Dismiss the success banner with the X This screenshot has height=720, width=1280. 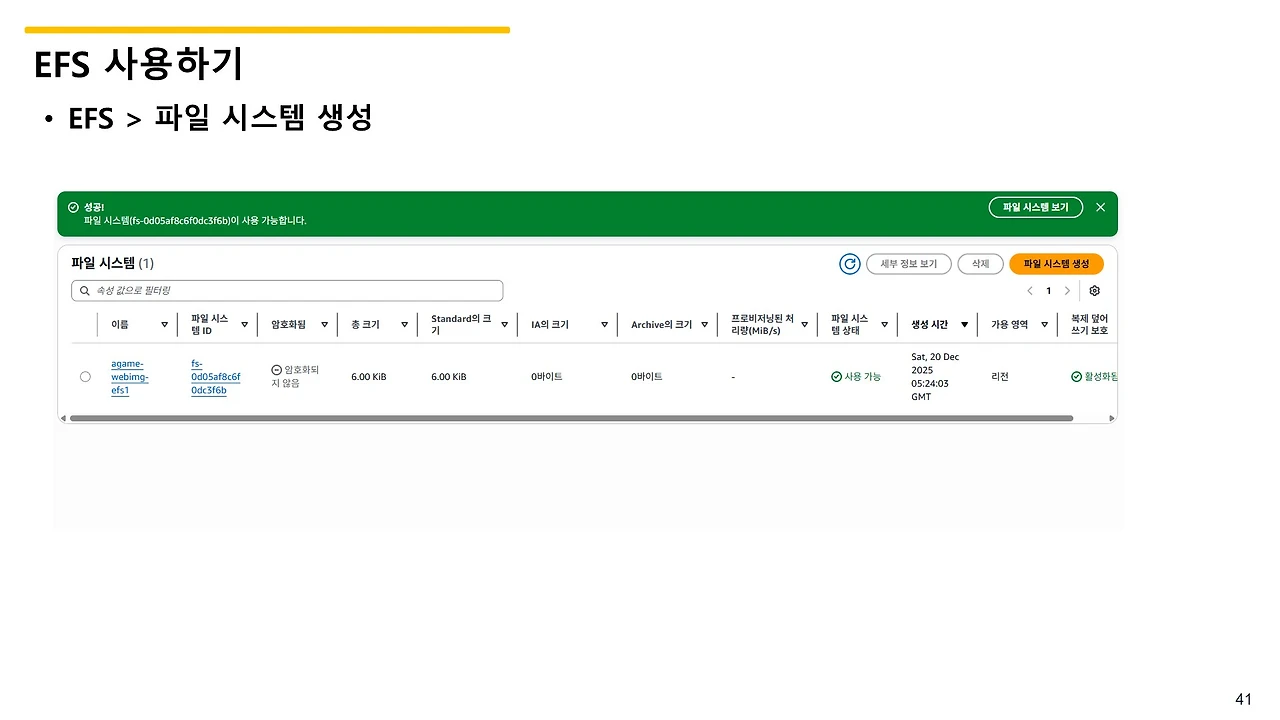pyautogui.click(x=1100, y=207)
